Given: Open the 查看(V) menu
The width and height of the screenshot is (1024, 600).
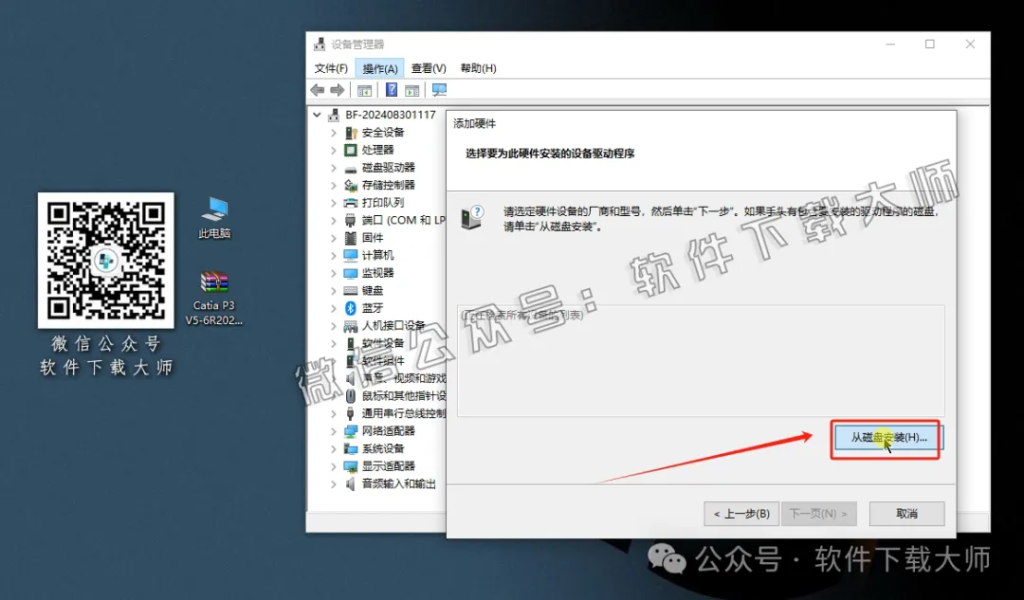Looking at the screenshot, I should pyautogui.click(x=427, y=67).
